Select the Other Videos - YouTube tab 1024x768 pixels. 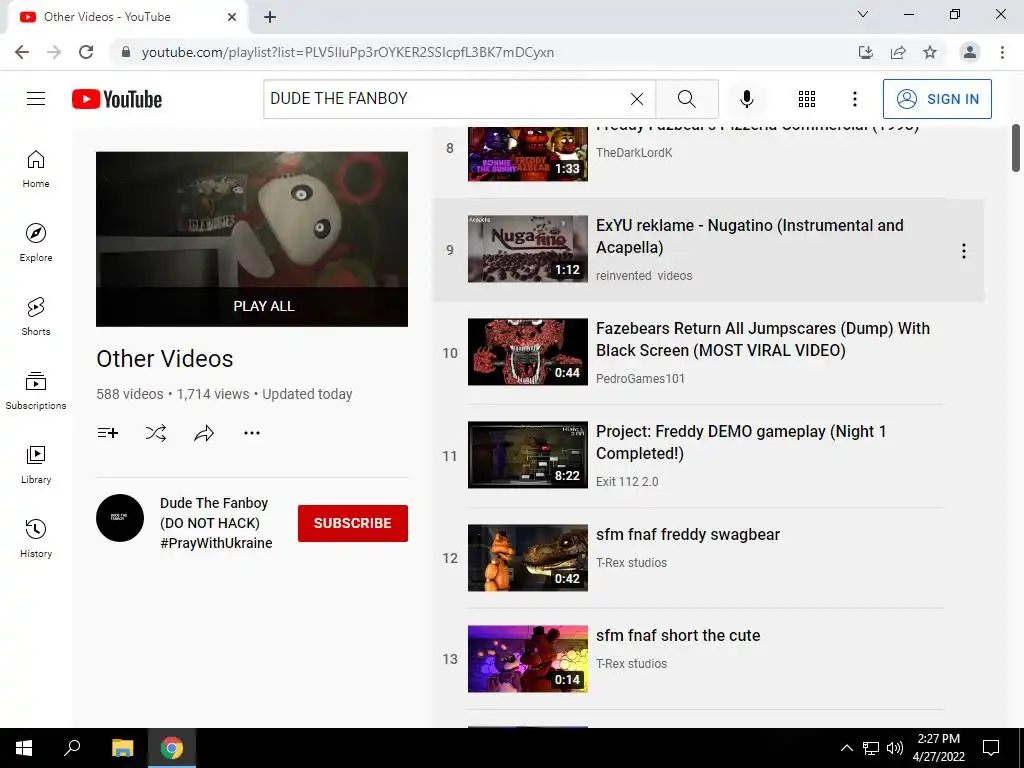127,17
